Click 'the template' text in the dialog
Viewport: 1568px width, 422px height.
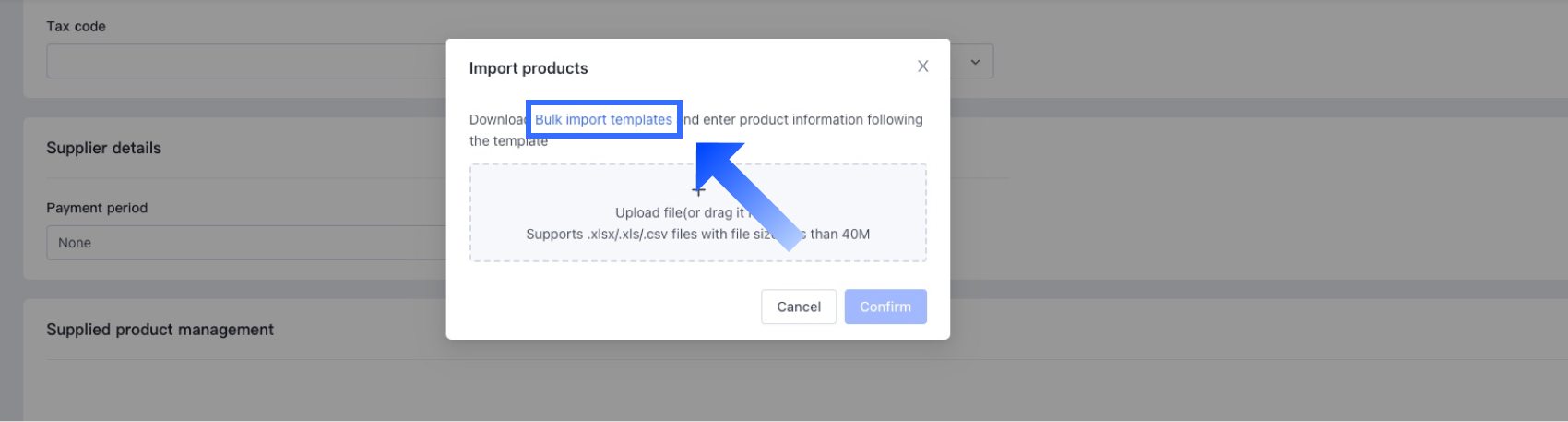(508, 141)
